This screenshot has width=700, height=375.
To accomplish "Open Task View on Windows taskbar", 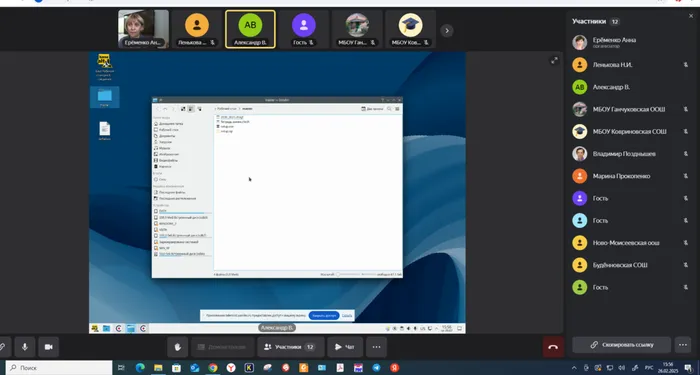I will pos(121,368).
